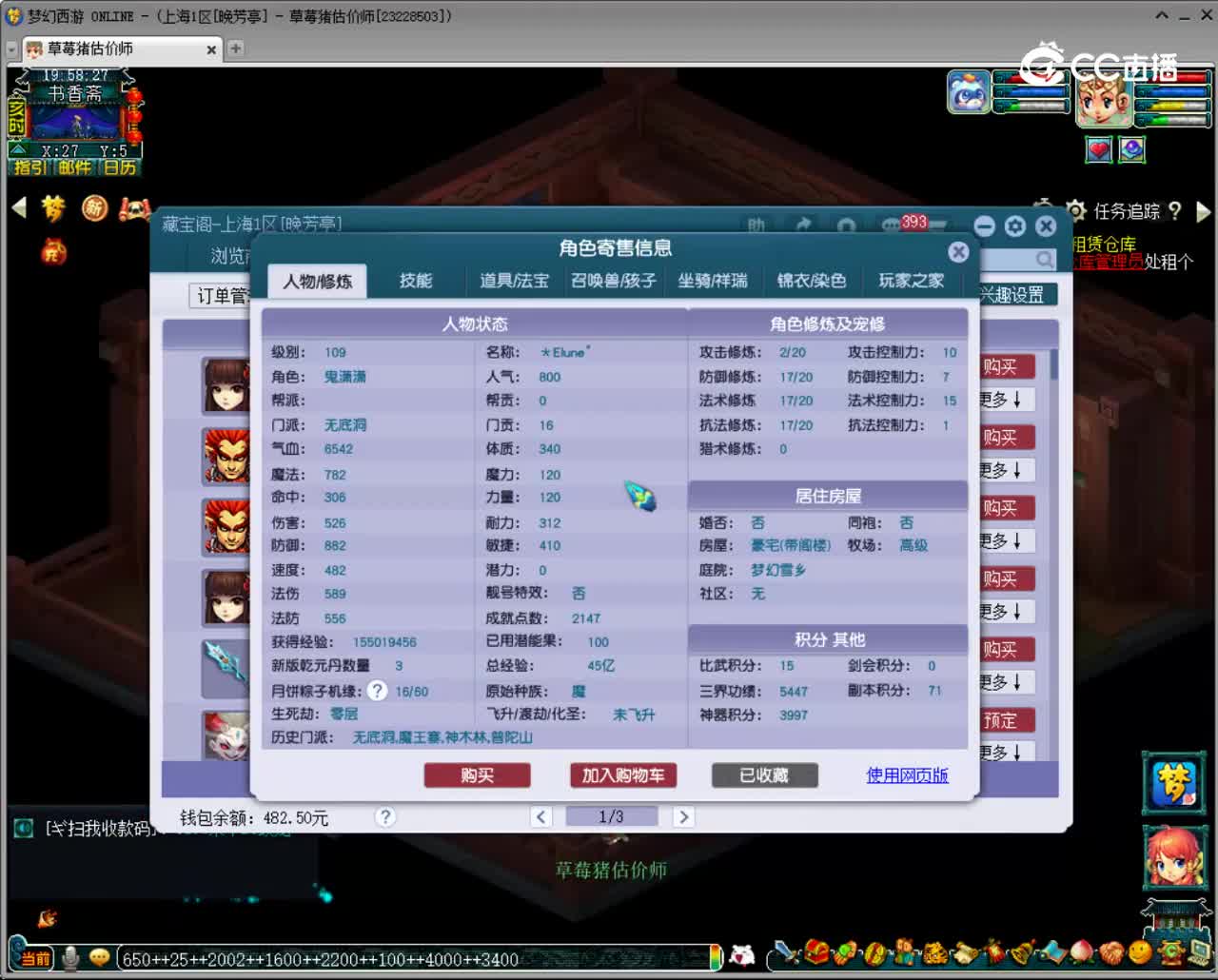Screen dimensions: 1218x980
Task: Toggle the 当前 channel filter at chat bottom
Action: 33,957
